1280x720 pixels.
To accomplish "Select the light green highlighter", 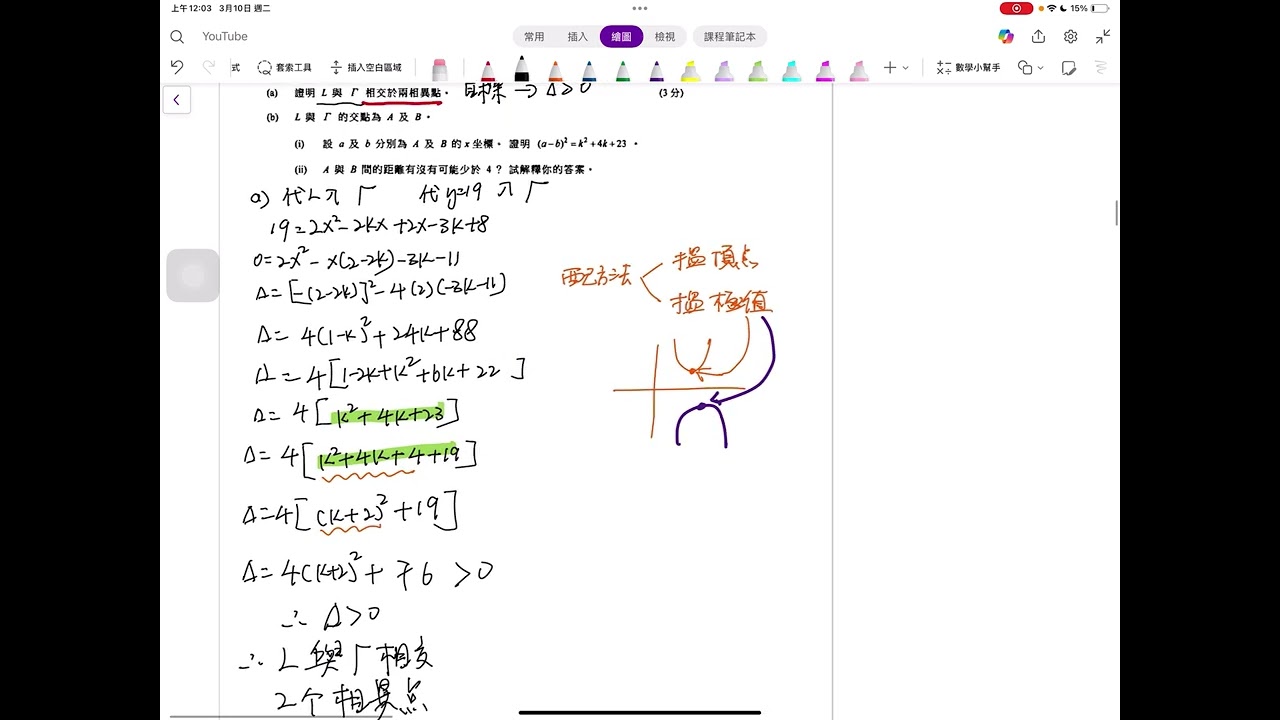I will [758, 70].
